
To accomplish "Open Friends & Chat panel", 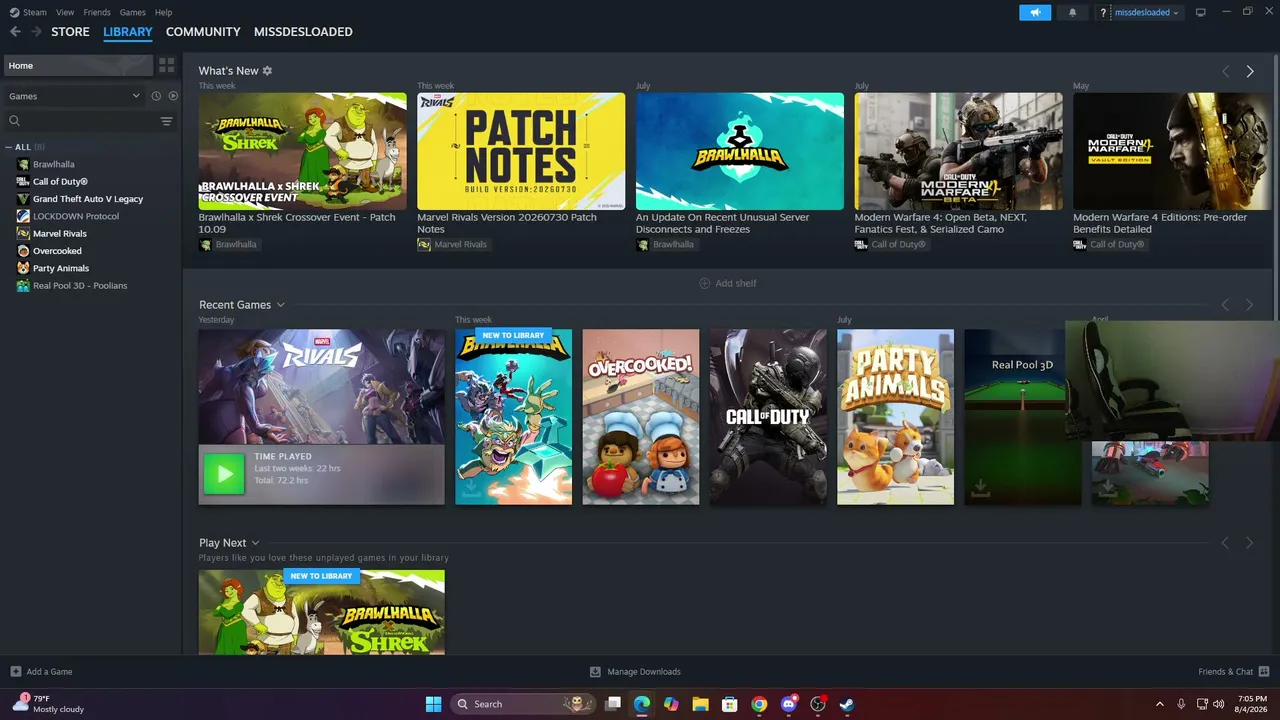I will 1234,672.
